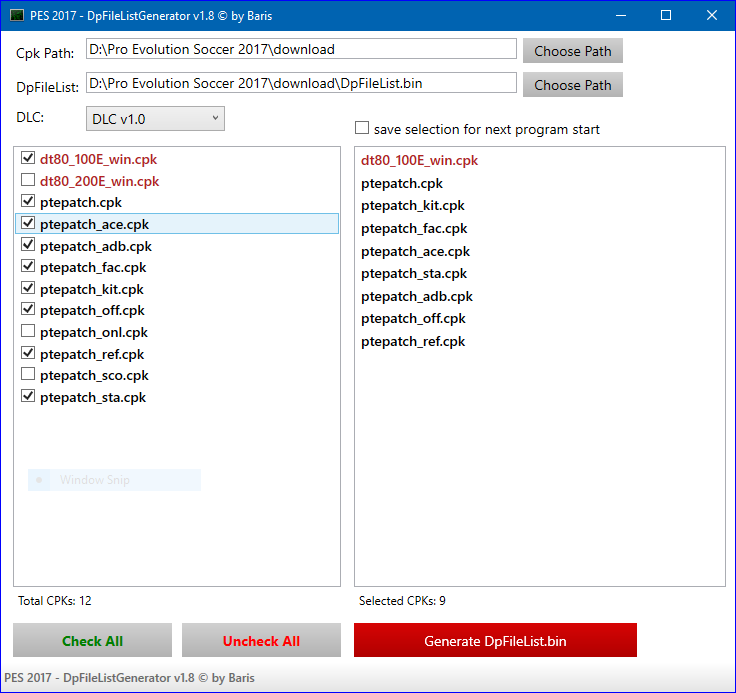Check the dt80_200E_win.cpk checkbox
This screenshot has width=736, height=693.
[x=28, y=180]
